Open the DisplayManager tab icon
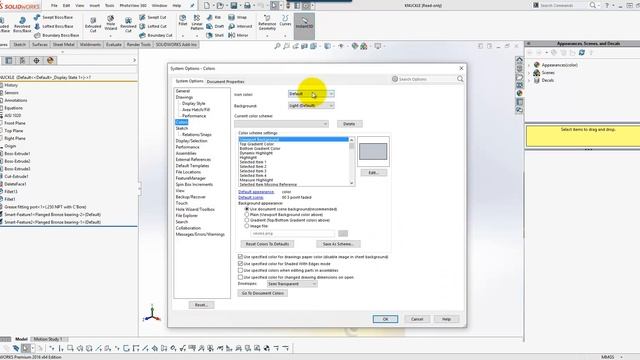This screenshot has width=640, height=360. pos(50,60)
